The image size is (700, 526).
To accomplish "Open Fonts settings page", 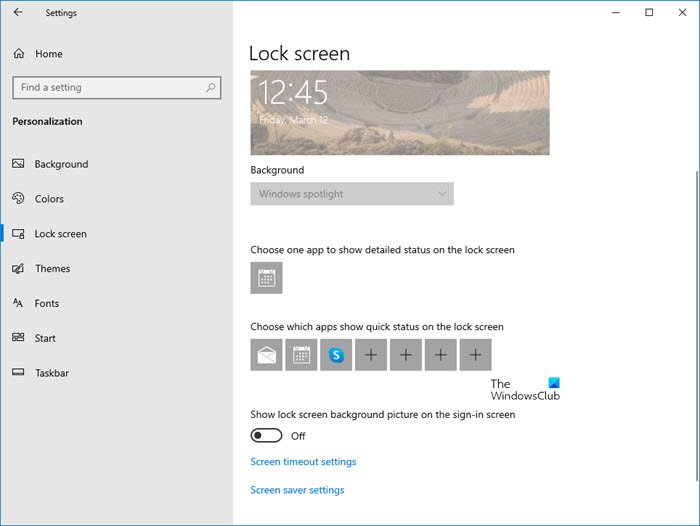I will 47,303.
